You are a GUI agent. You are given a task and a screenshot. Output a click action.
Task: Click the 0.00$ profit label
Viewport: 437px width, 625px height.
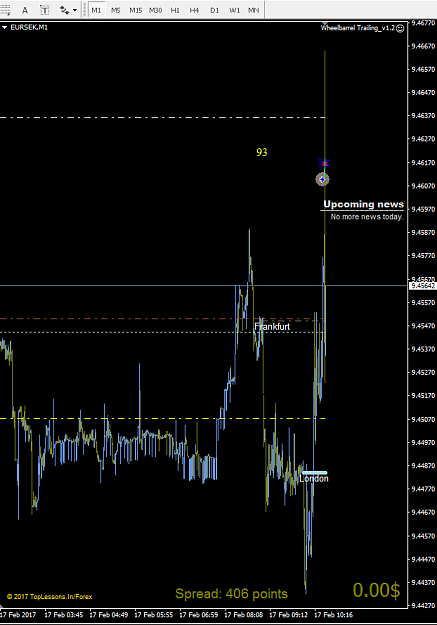[x=376, y=590]
